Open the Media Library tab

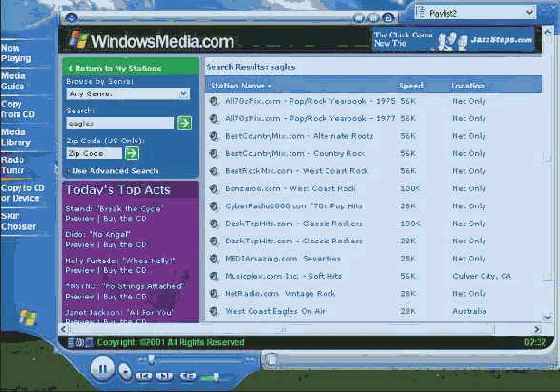point(16,137)
